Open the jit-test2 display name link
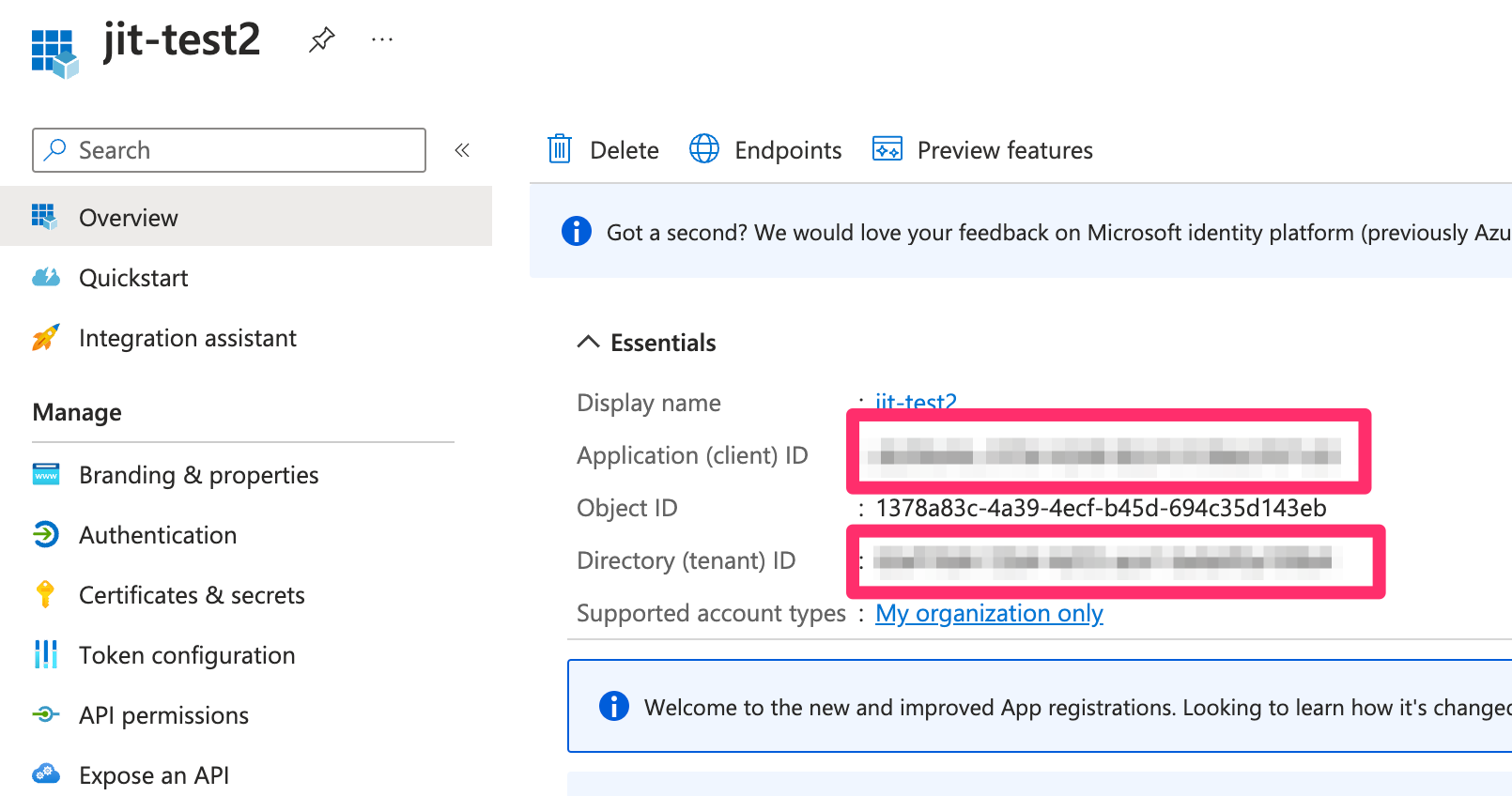Screen dimensions: 1512x796 [916, 402]
